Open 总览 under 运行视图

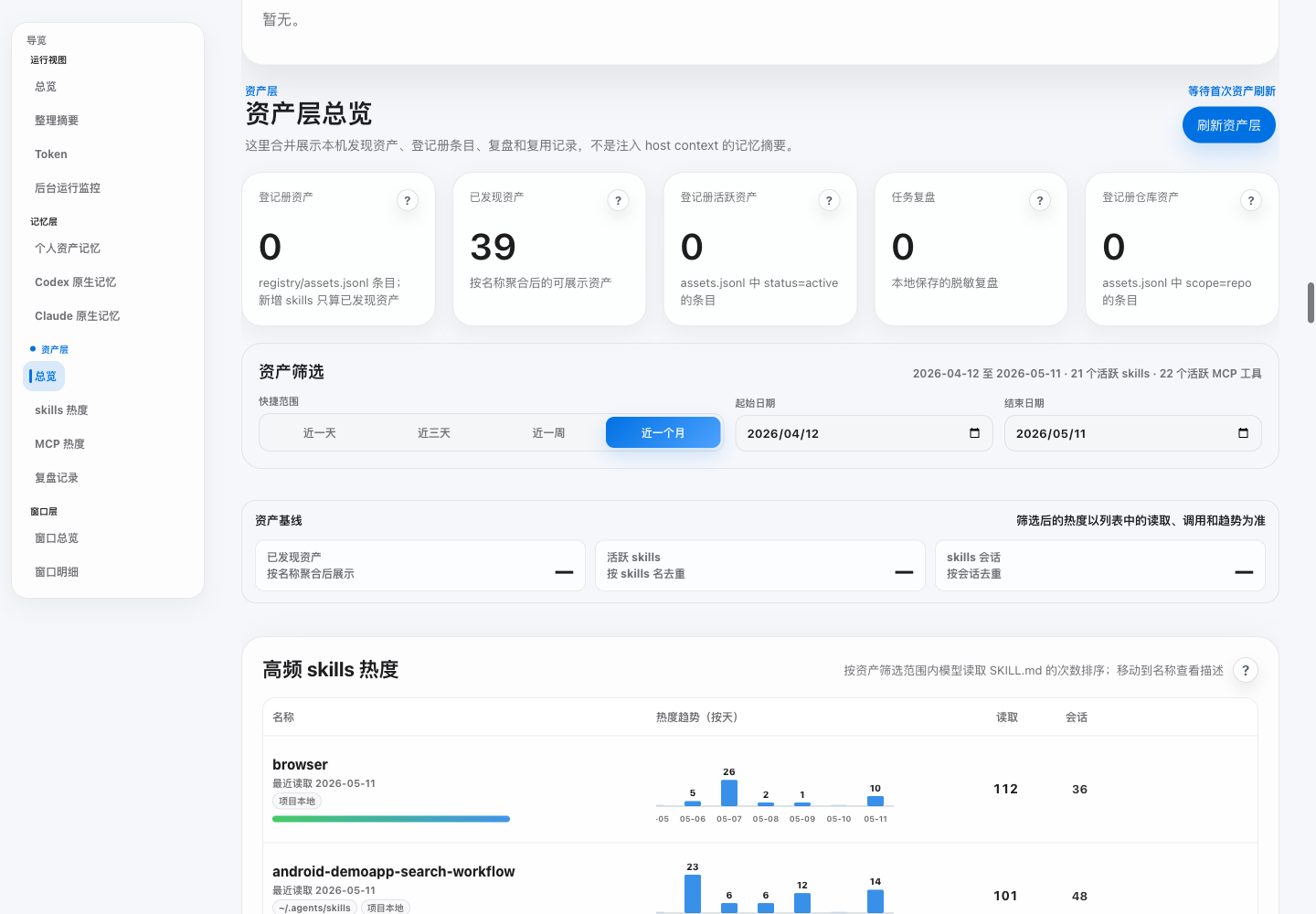coord(46,87)
